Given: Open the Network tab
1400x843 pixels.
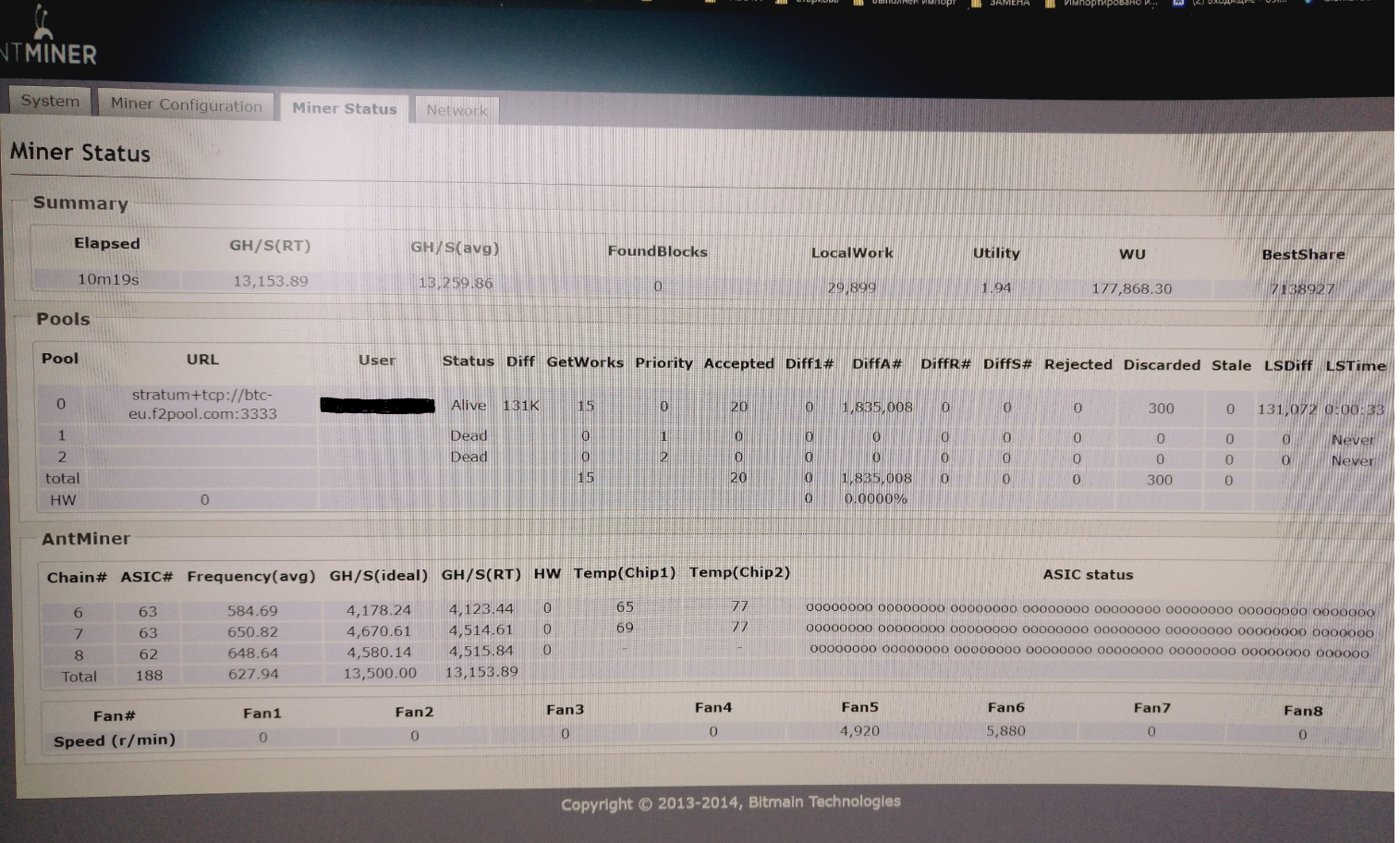Looking at the screenshot, I should coord(457,110).
